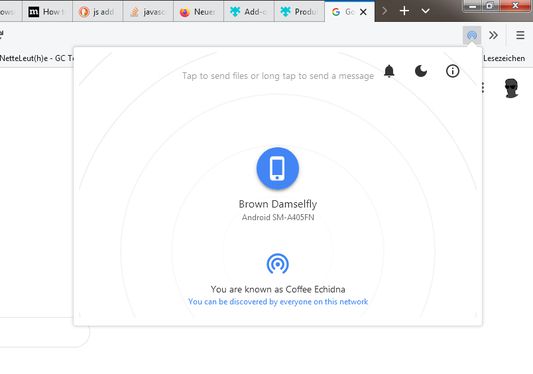
Task: Open notifications bell in Snapdrop popup
Action: tap(389, 71)
